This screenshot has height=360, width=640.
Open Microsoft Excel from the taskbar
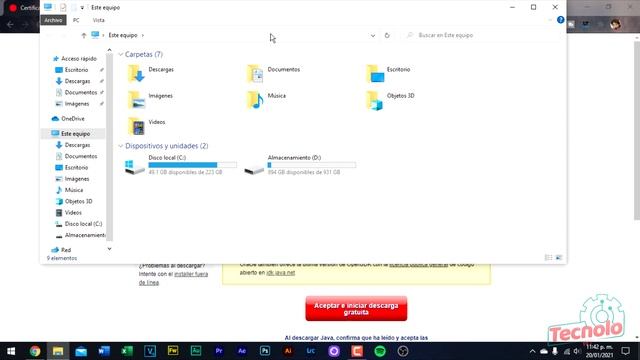tap(127, 351)
